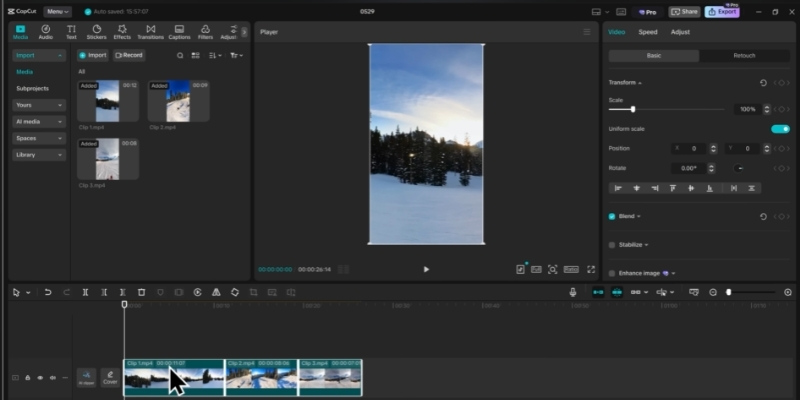This screenshot has height=400, width=800.
Task: Click the Record button in media panel
Action: coord(129,55)
